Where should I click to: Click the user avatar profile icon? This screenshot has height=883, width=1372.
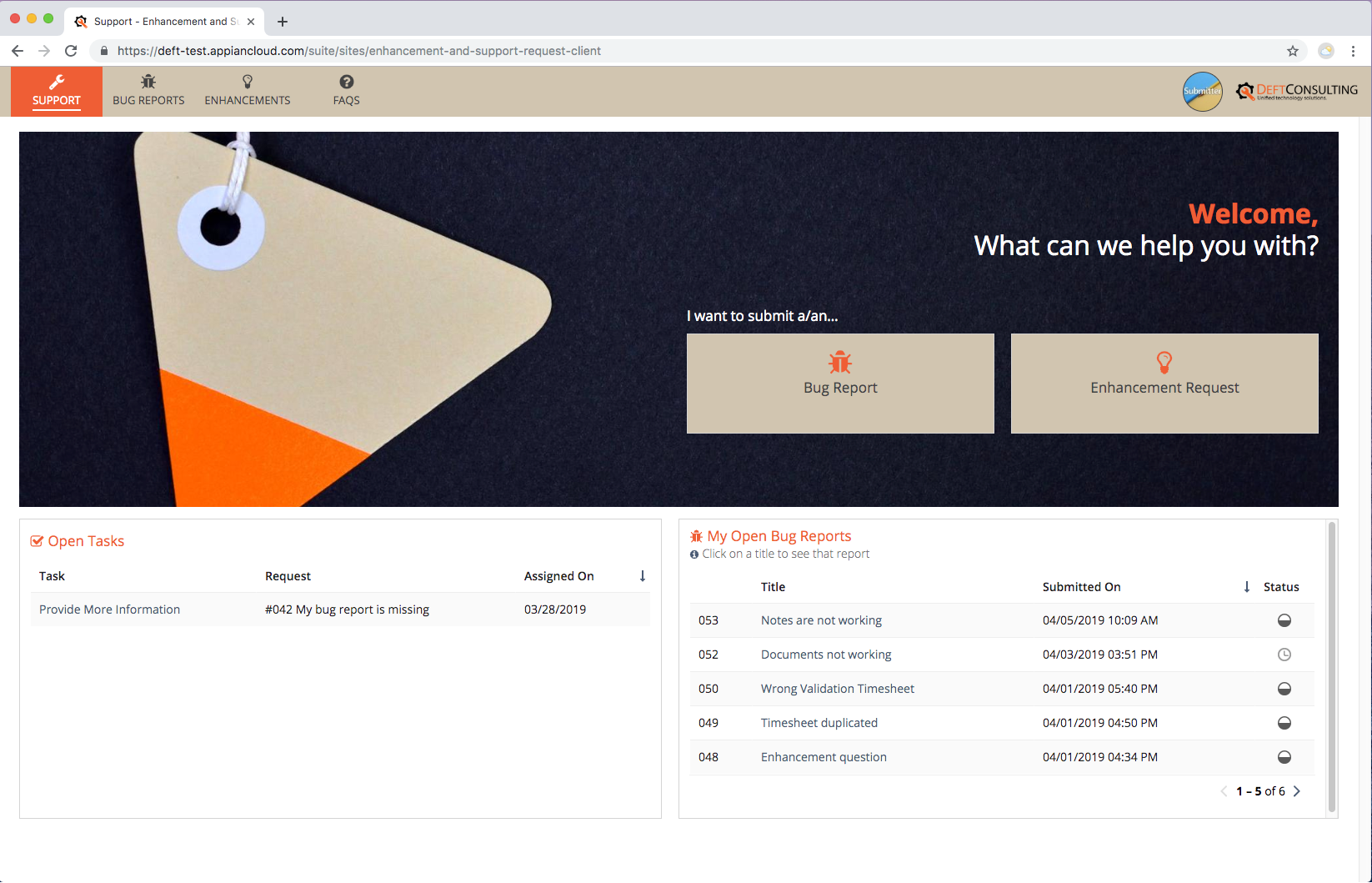pyautogui.click(x=1203, y=91)
